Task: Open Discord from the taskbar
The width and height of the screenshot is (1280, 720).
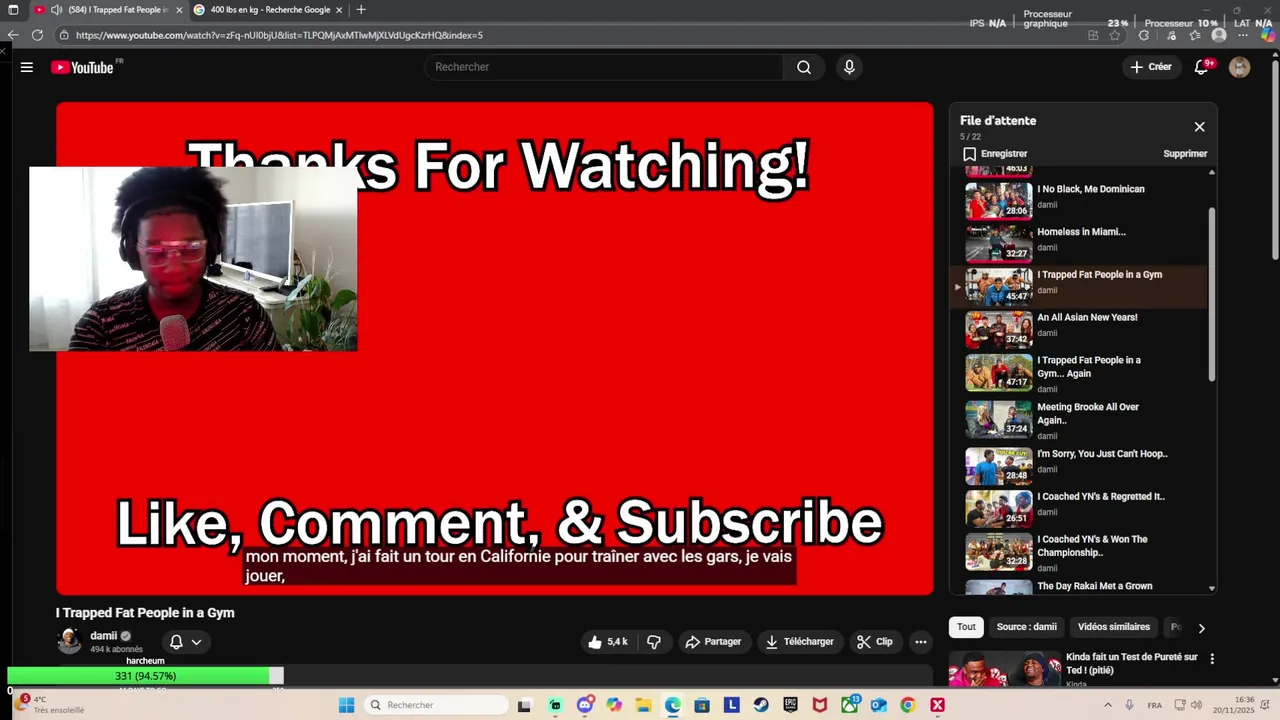Action: [x=585, y=705]
